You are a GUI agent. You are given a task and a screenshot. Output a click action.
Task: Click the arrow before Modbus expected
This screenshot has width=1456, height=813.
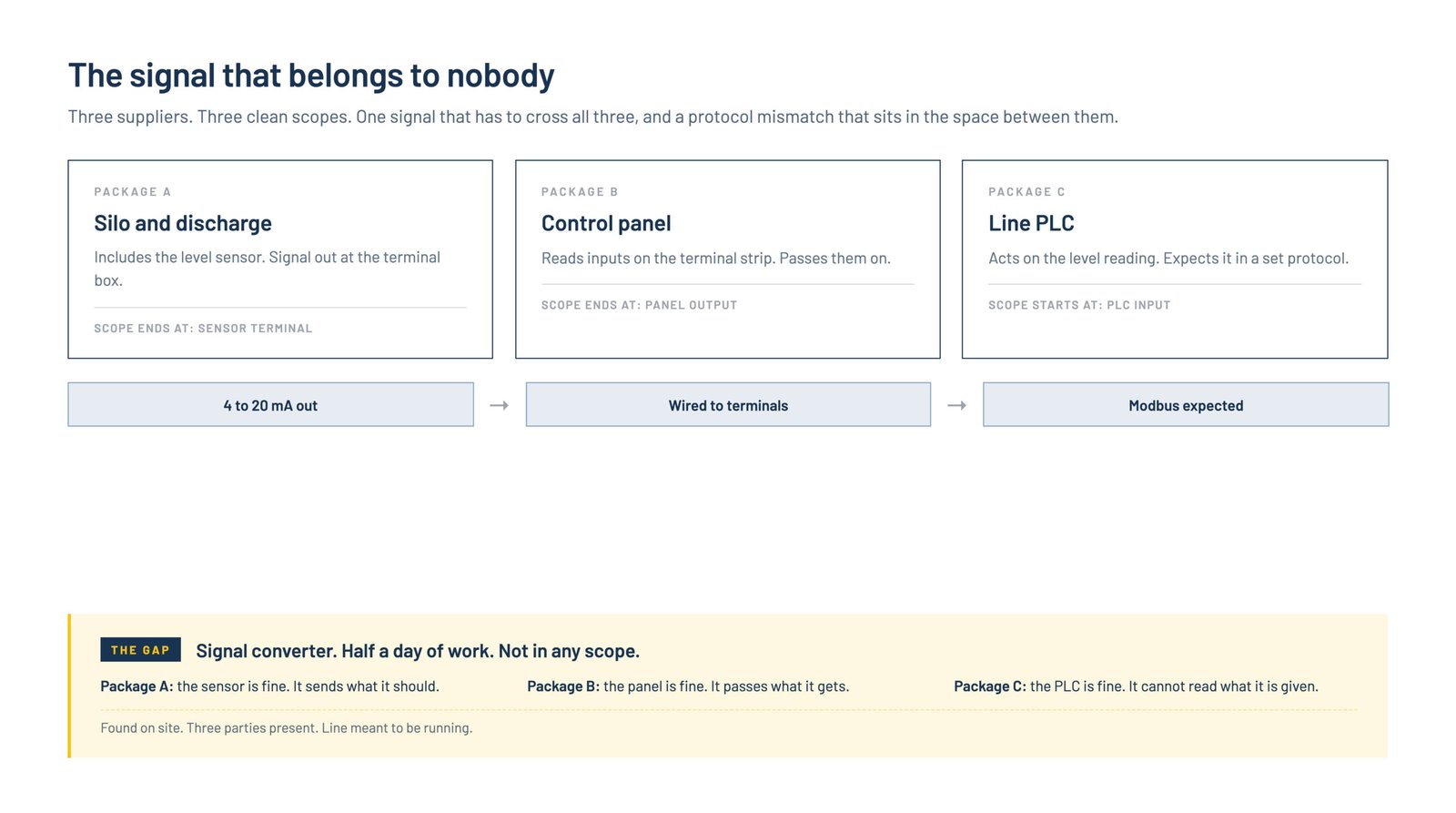tap(956, 405)
